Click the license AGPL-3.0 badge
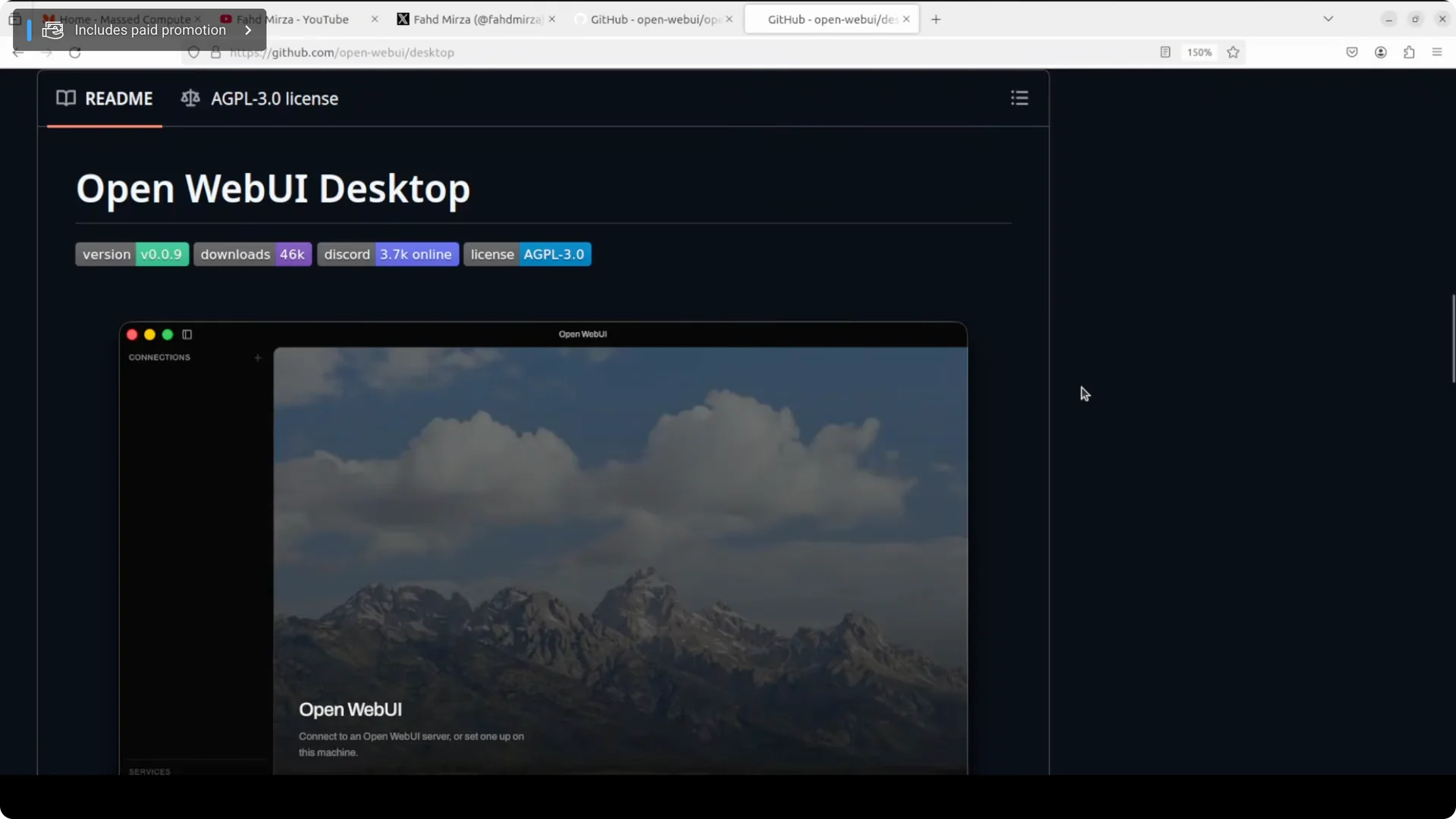Viewport: 1456px width, 819px height. [x=527, y=254]
